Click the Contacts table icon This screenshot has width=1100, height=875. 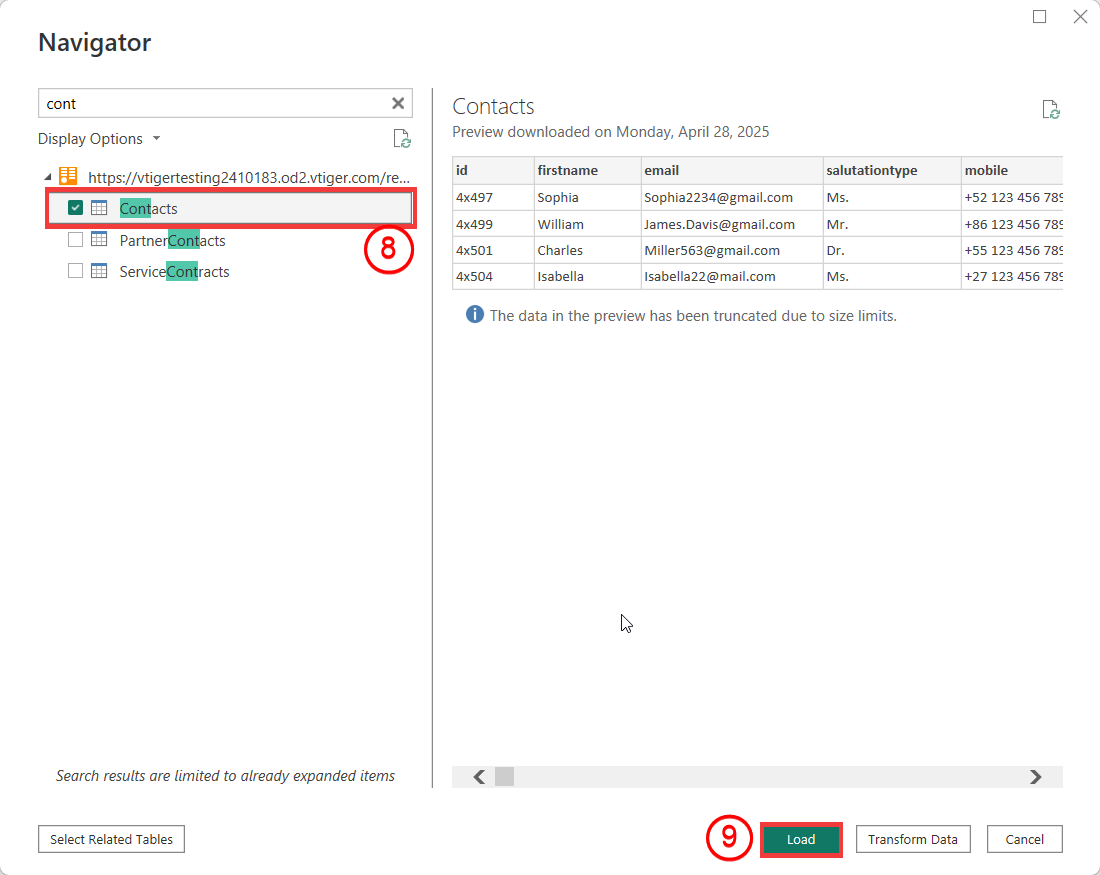point(99,208)
